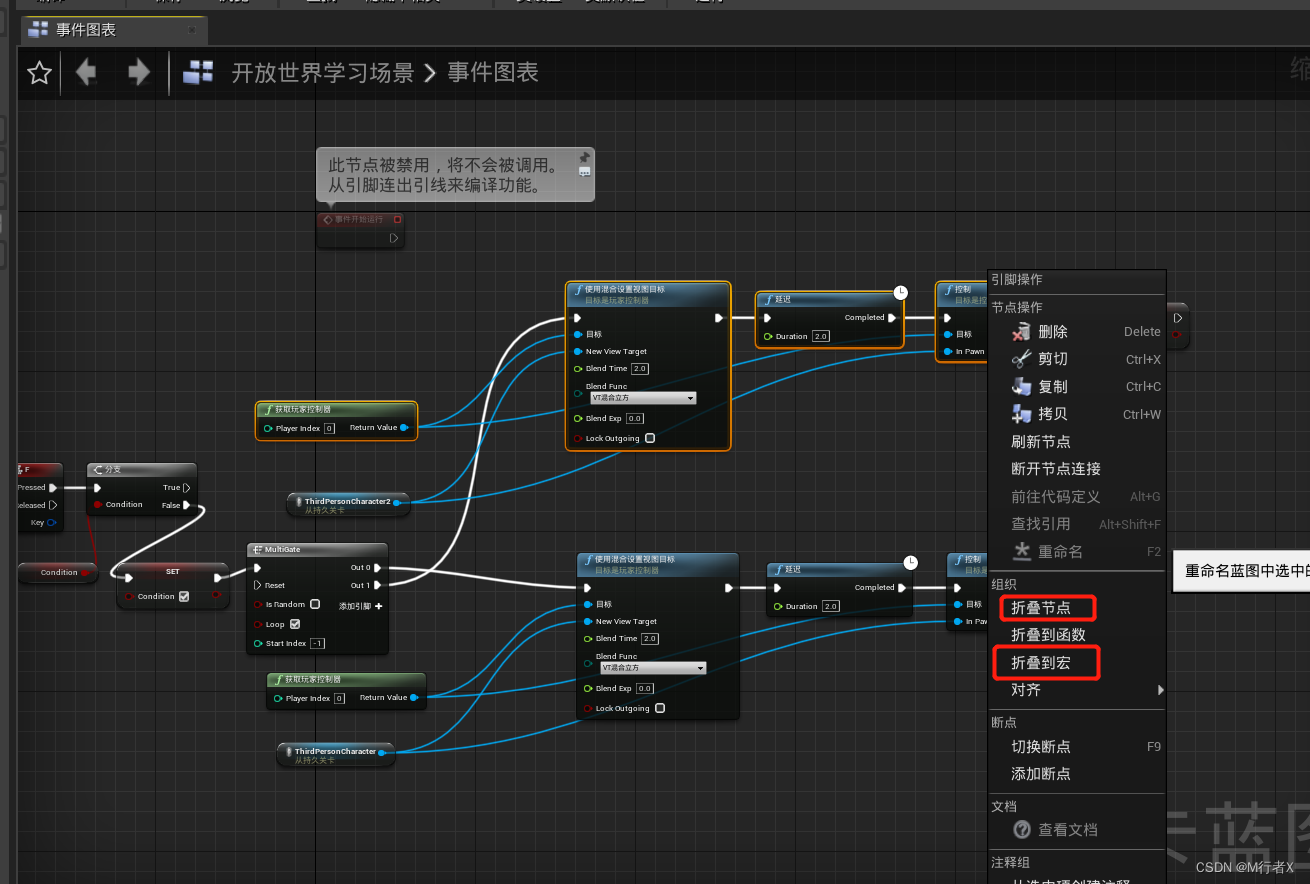Click the red delegate square on 事件开始运行 node
1310x884 pixels.
point(397,219)
